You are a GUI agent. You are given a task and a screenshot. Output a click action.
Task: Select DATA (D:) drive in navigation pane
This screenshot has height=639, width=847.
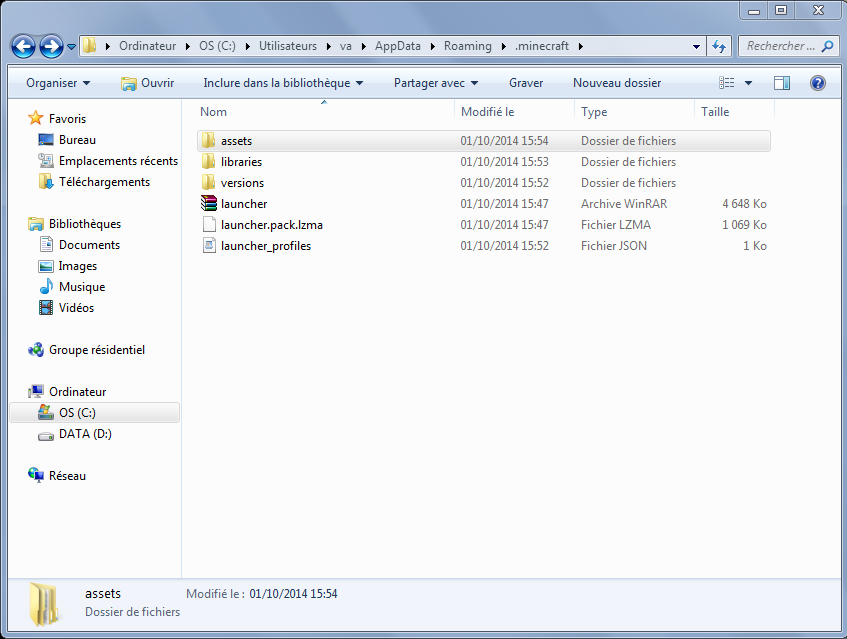point(85,434)
